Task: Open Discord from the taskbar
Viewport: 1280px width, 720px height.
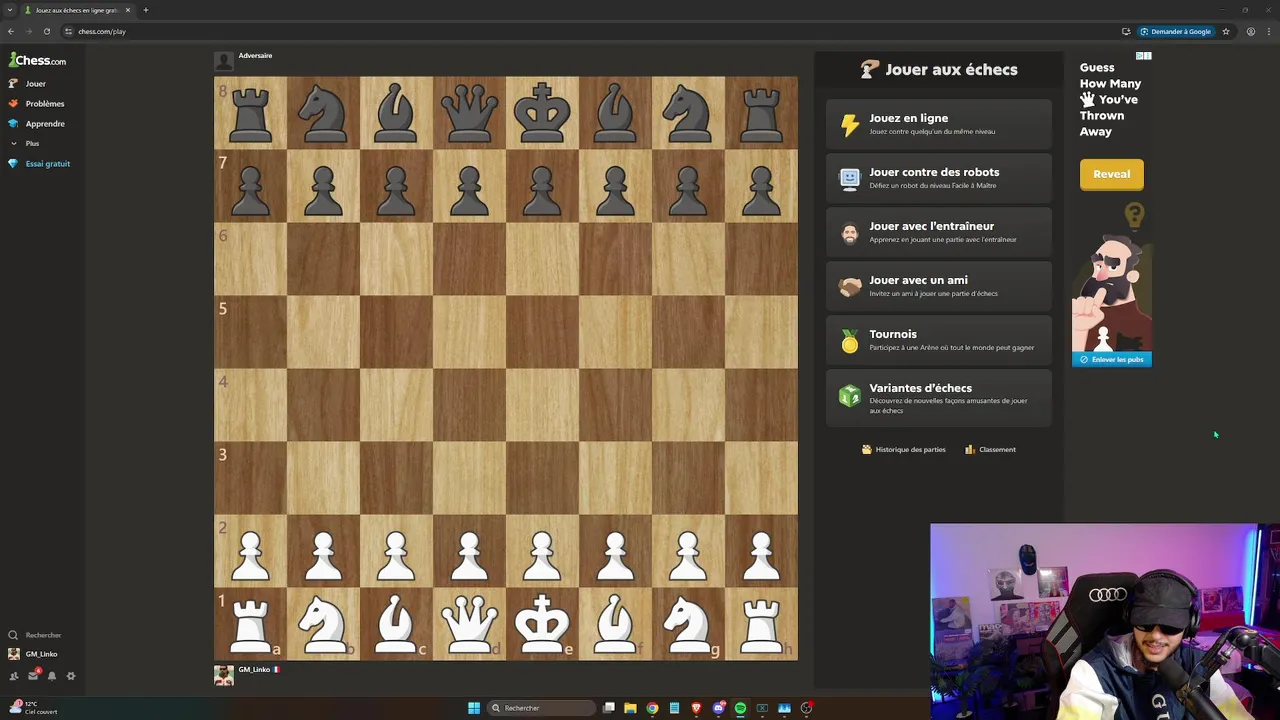Action: 718,708
